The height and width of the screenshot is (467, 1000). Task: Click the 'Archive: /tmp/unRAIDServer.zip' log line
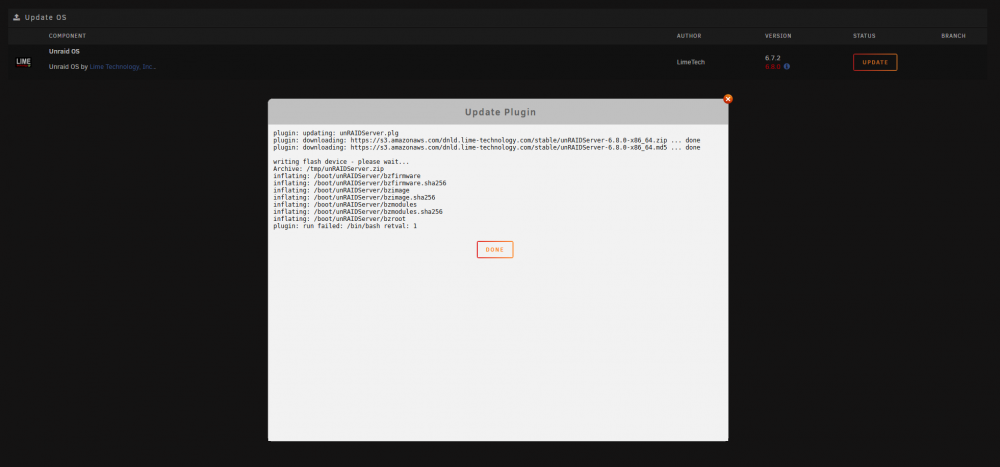pos(327,168)
